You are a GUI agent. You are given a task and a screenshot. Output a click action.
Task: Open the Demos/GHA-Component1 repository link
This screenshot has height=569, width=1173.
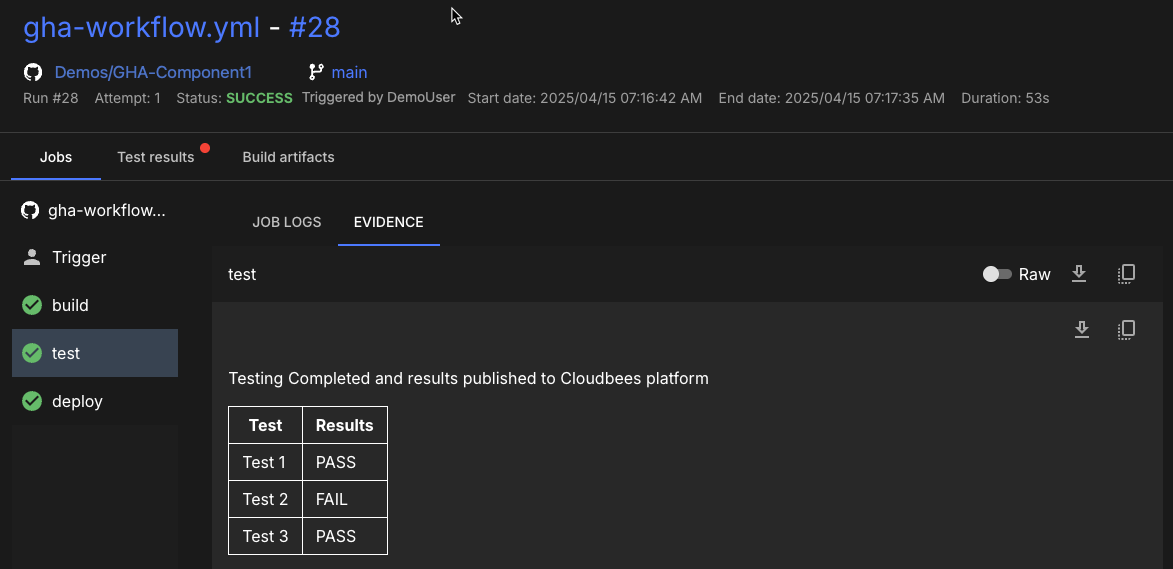[x=153, y=72]
